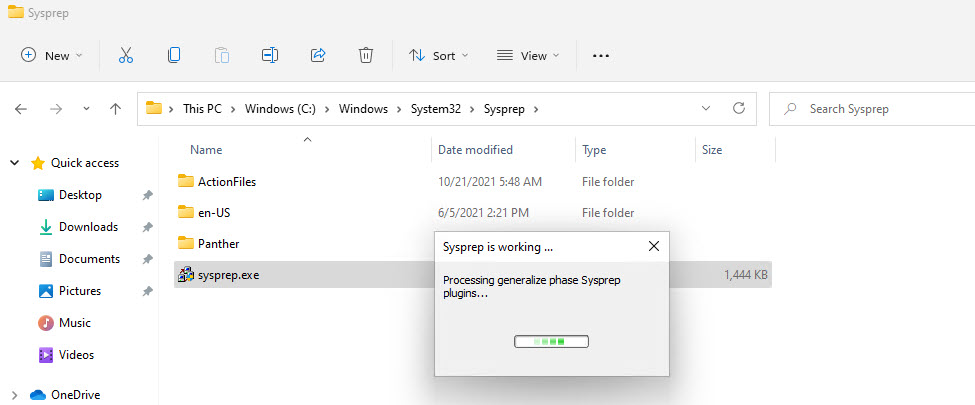Expand address bar history dropdown
This screenshot has width=975, height=405.
[706, 108]
